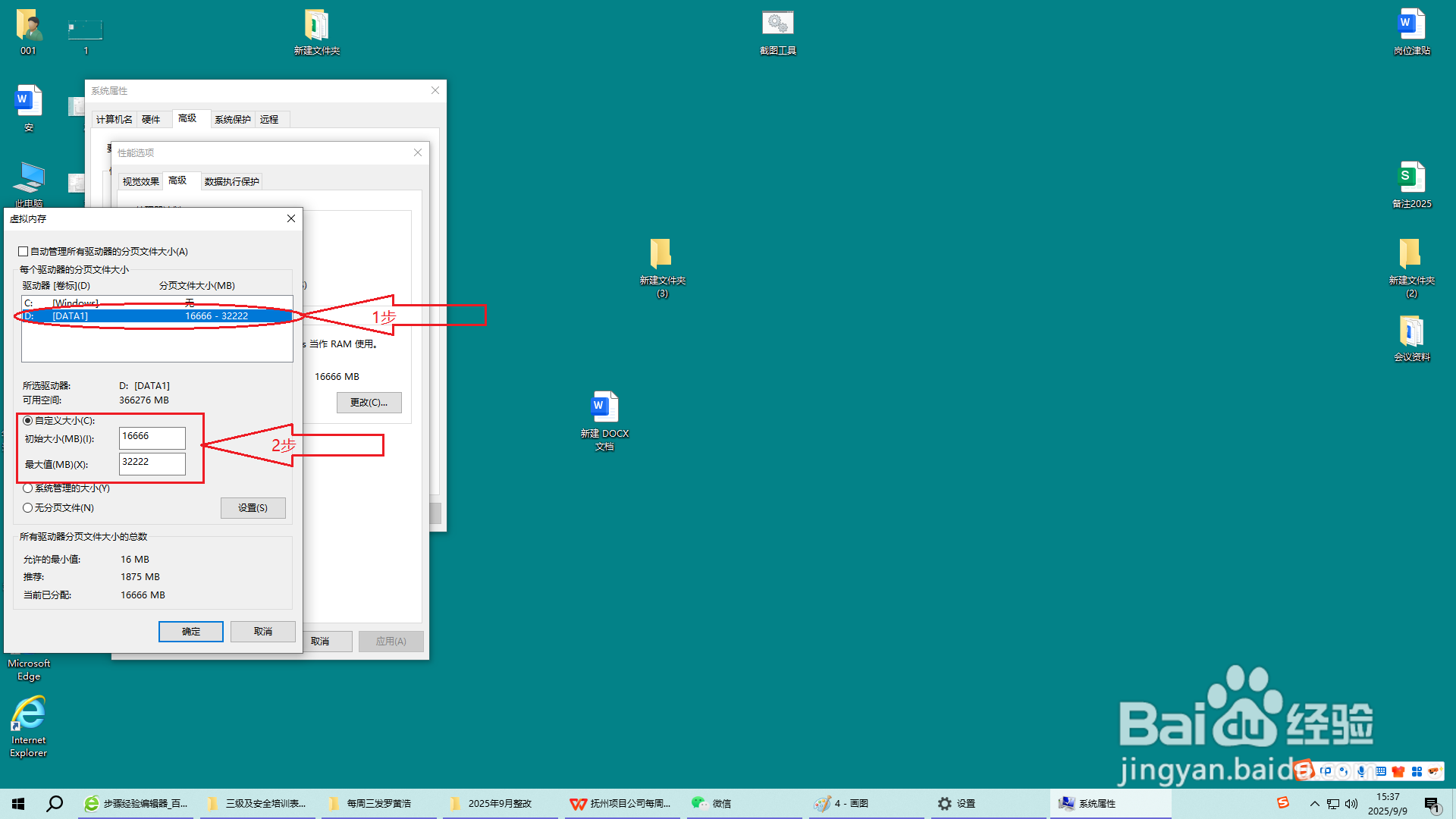The width and height of the screenshot is (1456, 819).
Task: Switch to the 视觉效果 tab
Action: tap(141, 181)
